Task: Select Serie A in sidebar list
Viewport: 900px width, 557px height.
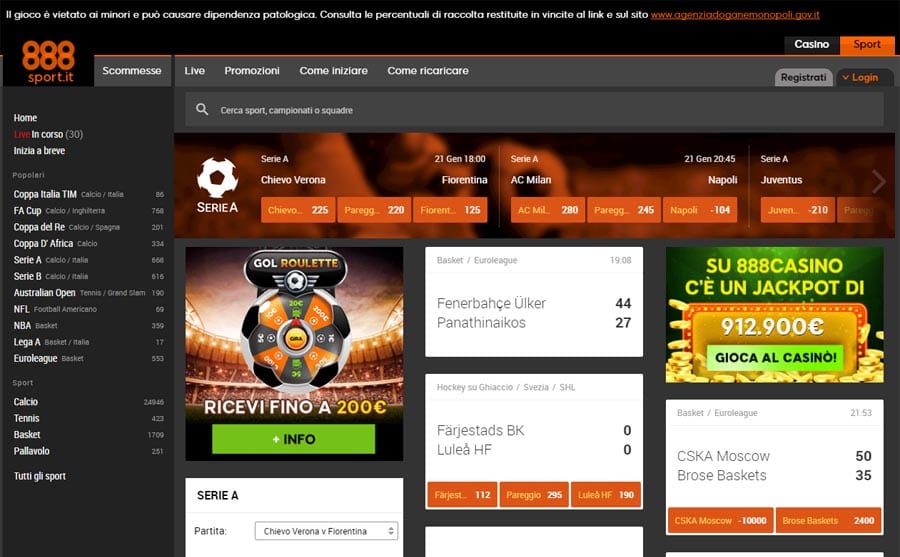Action: (88, 260)
